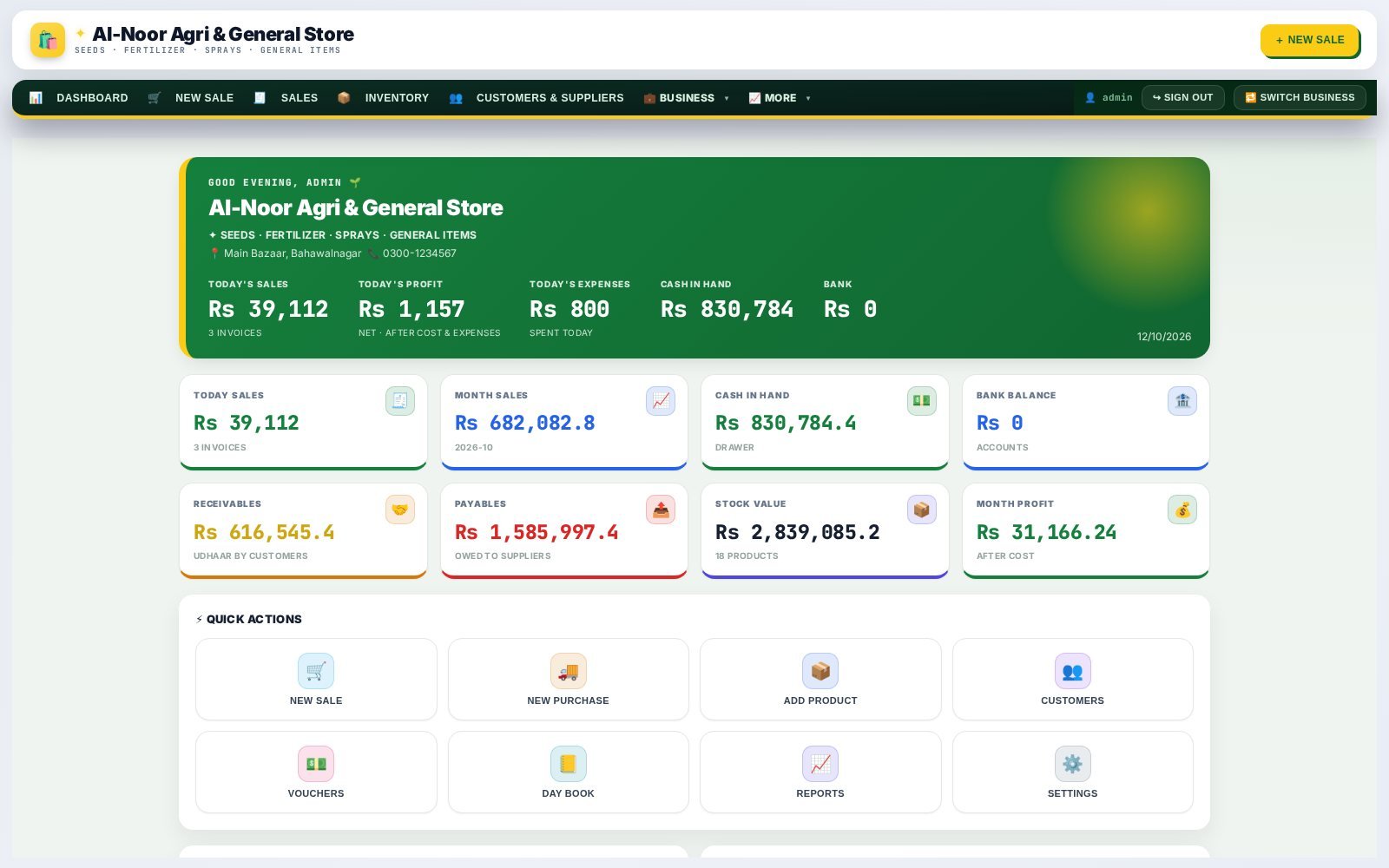Click the shopping bag store logo icon
This screenshot has height=868, width=1389.
[48, 40]
